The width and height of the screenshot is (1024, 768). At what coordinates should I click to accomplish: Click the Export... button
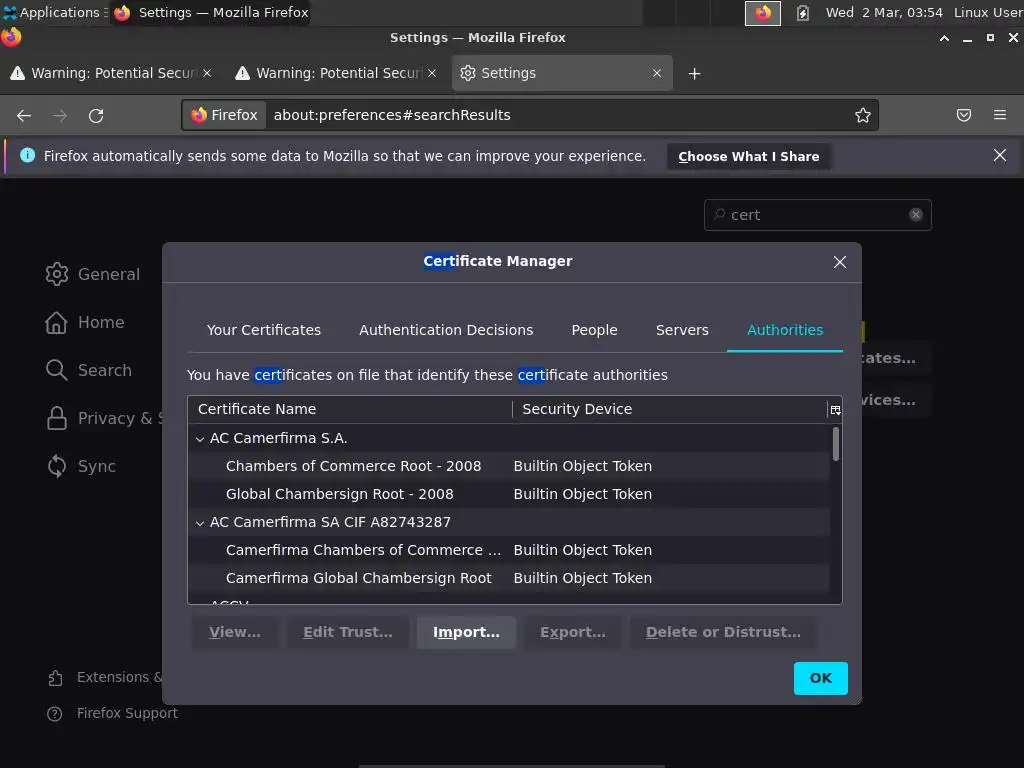tap(573, 632)
